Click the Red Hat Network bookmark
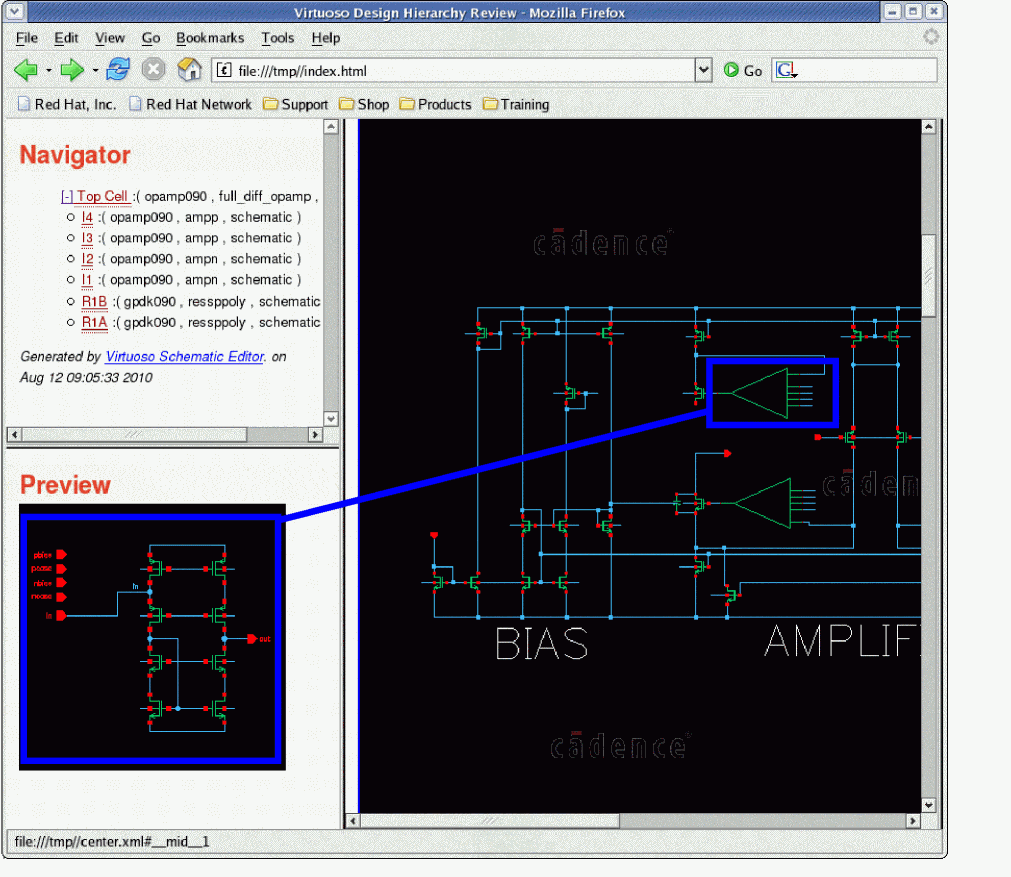Screen dimensions: 1011x877 pos(190,104)
